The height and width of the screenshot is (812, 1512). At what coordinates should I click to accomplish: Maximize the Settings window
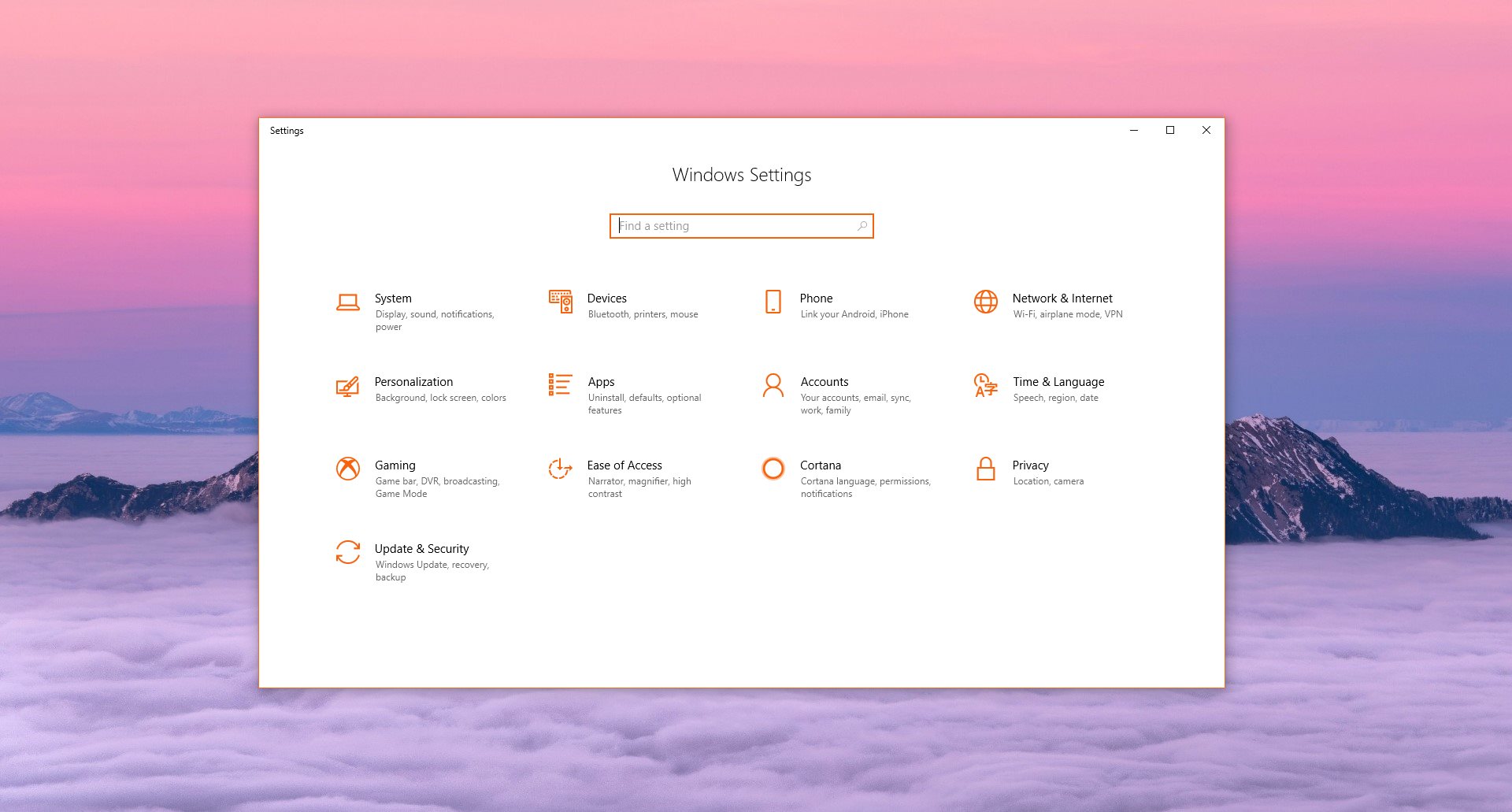(x=1170, y=130)
